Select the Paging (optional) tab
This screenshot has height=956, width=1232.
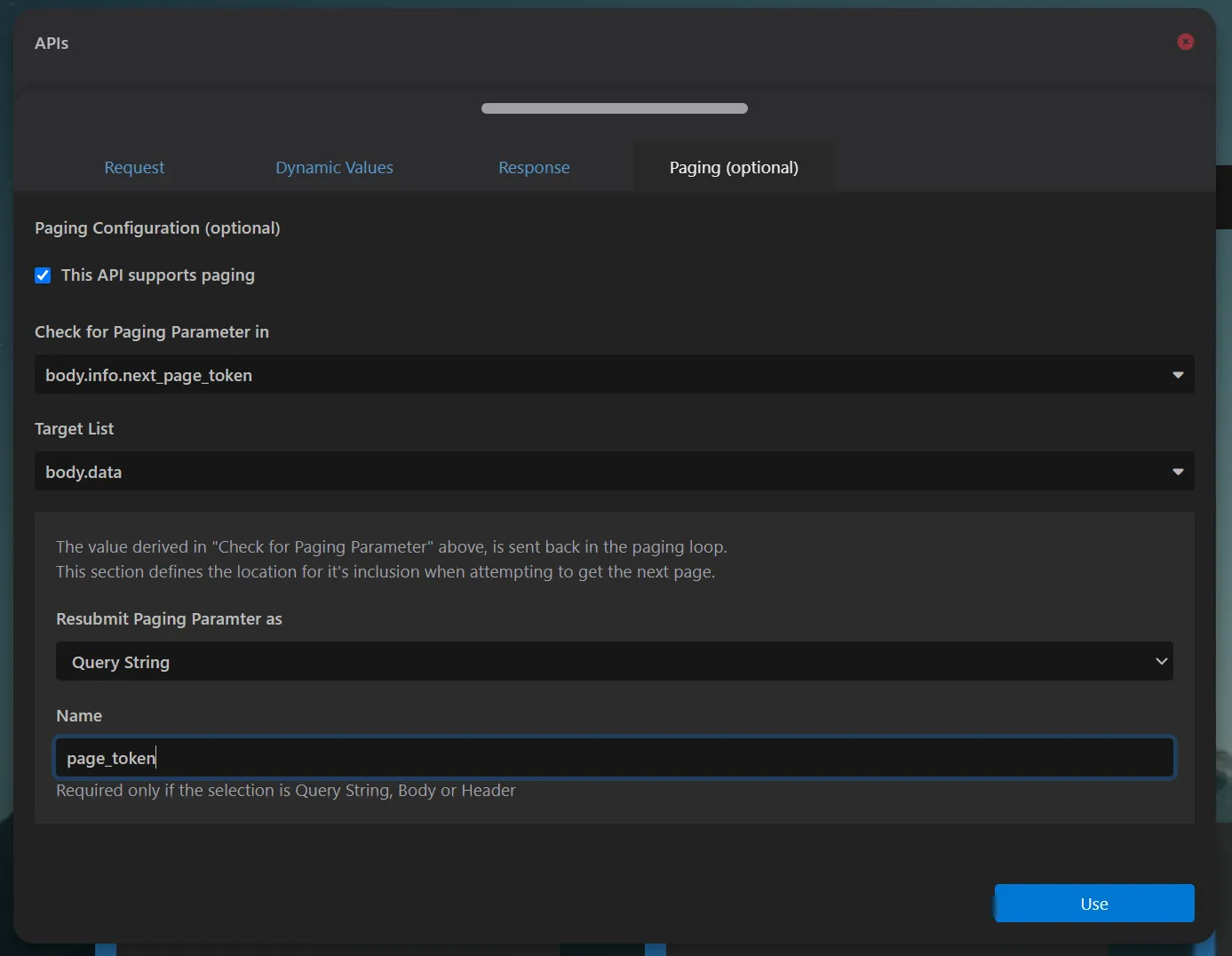[734, 168]
